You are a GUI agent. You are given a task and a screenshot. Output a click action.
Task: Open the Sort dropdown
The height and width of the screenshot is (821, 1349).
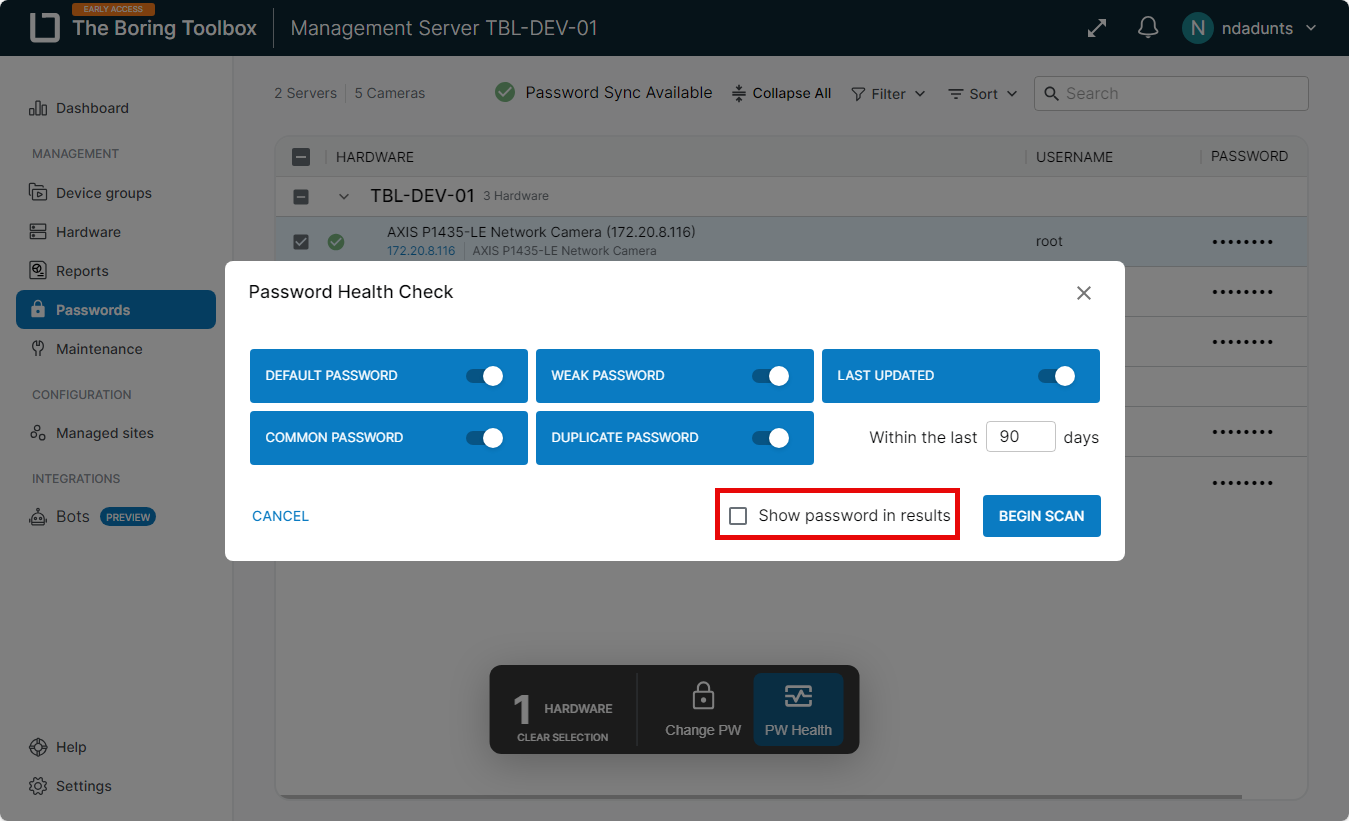coord(982,93)
